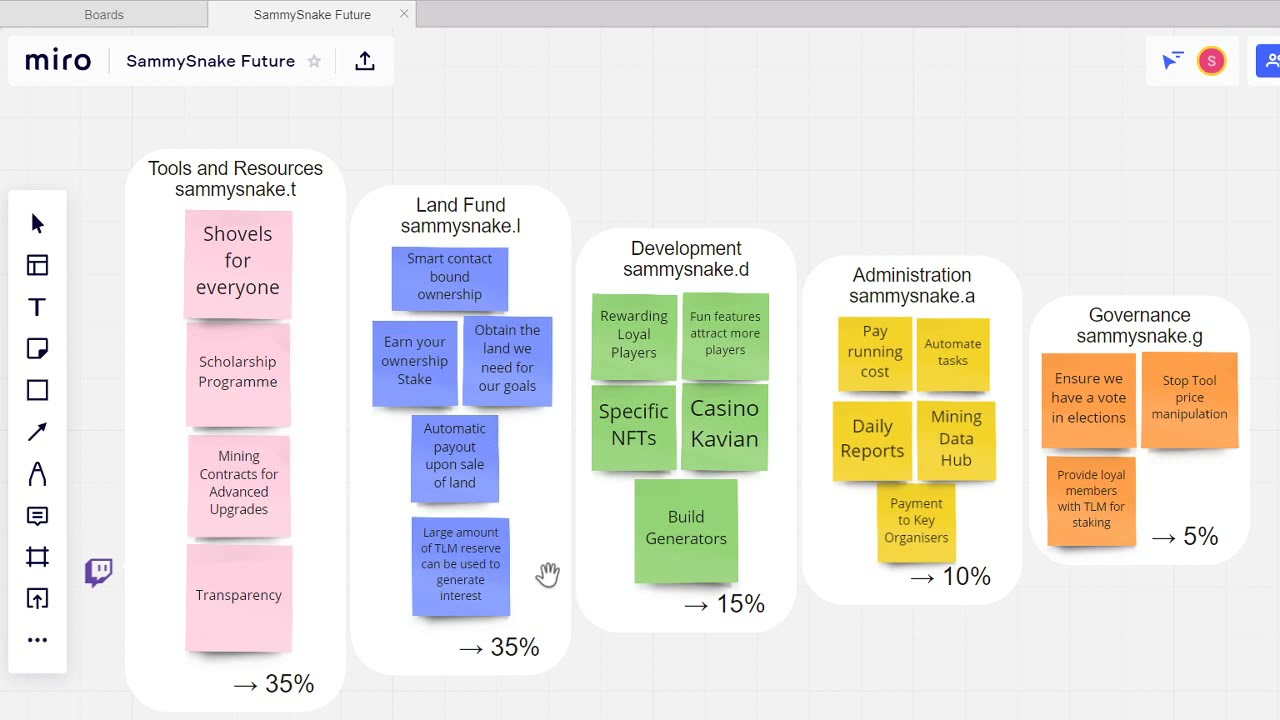Select Rewarding Loyal Players note
The height and width of the screenshot is (720, 1280).
coord(634,337)
